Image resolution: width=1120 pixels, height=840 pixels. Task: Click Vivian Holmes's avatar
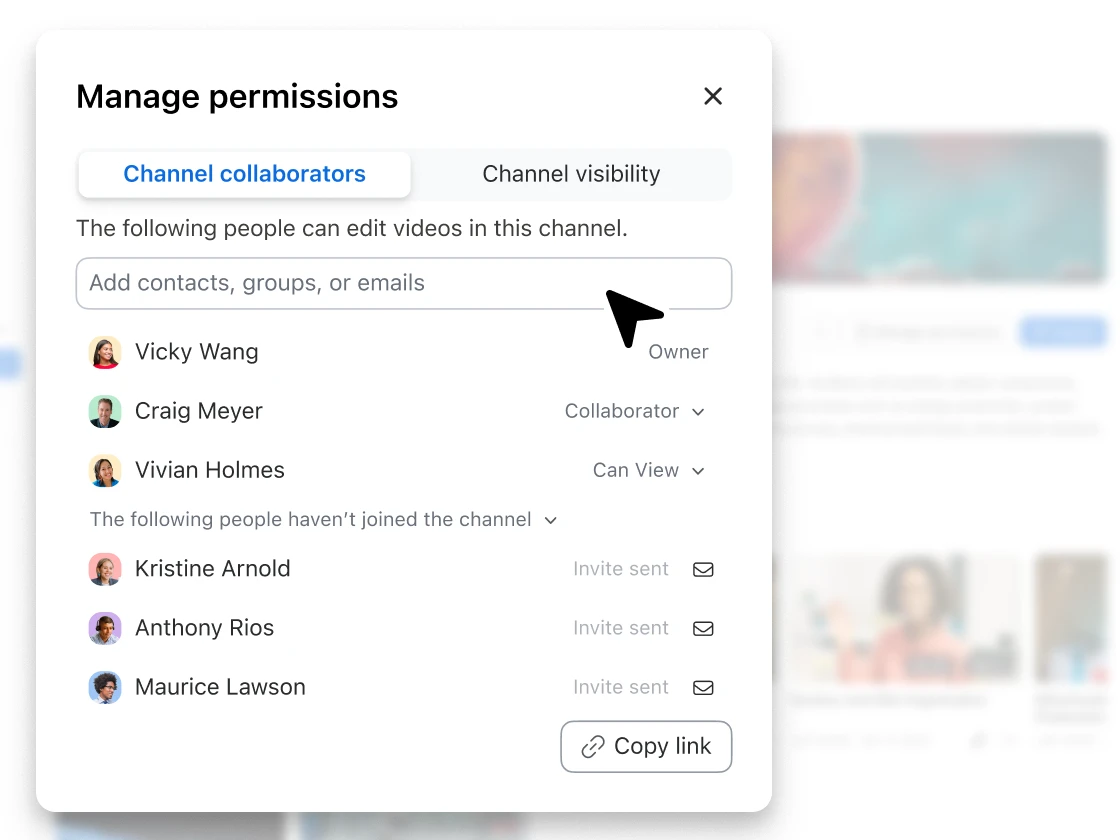[105, 470]
